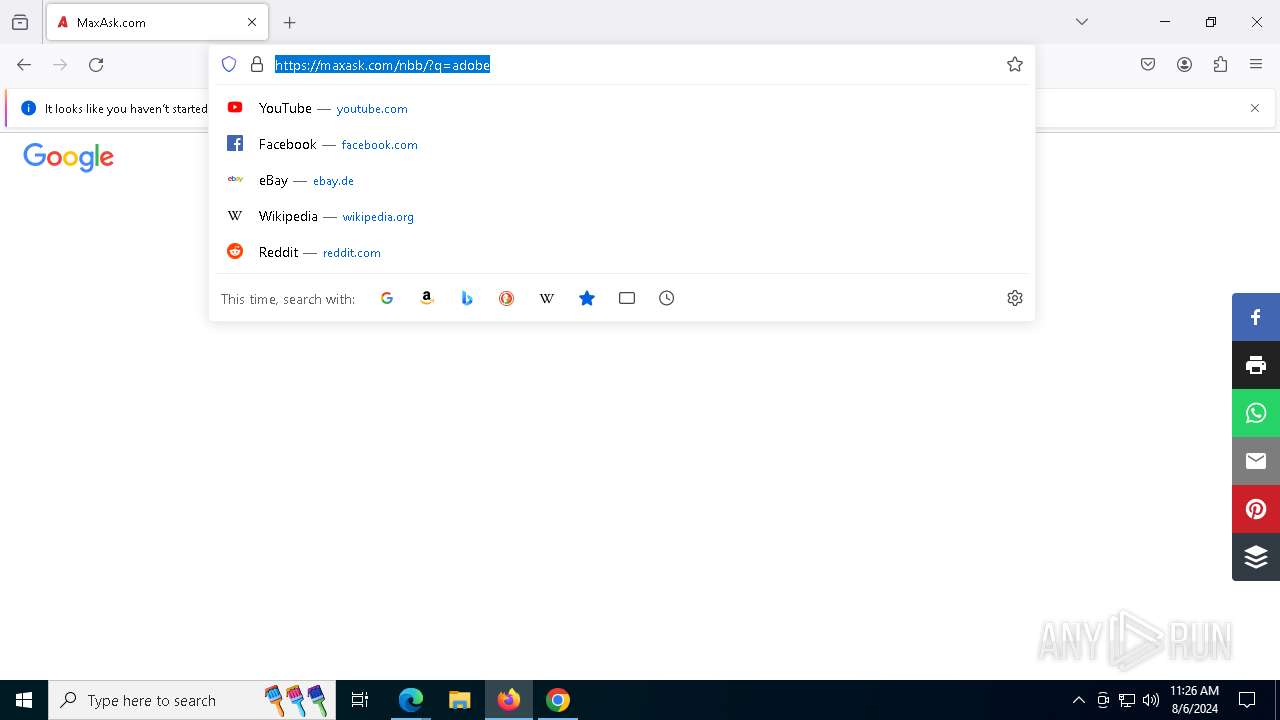This screenshot has height=720, width=1280.
Task: Open Firefox View recent browsing
Action: coord(20,22)
